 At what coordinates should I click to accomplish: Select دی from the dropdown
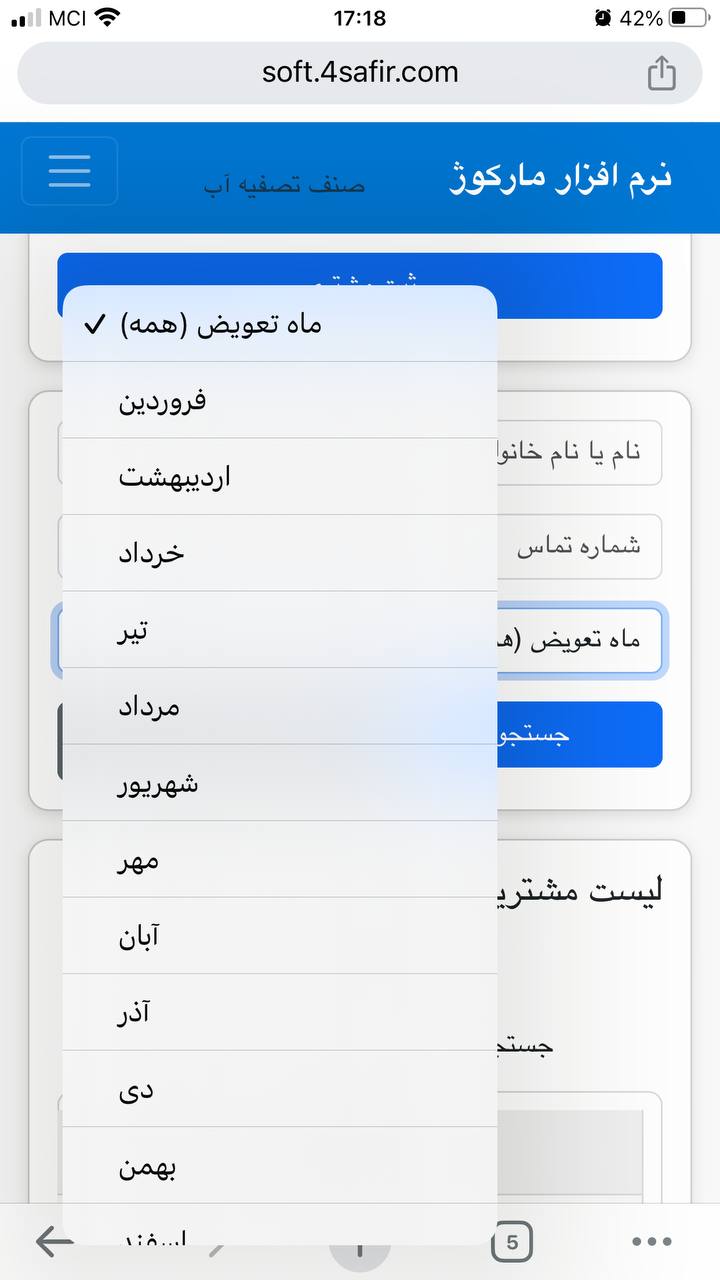pos(280,1089)
